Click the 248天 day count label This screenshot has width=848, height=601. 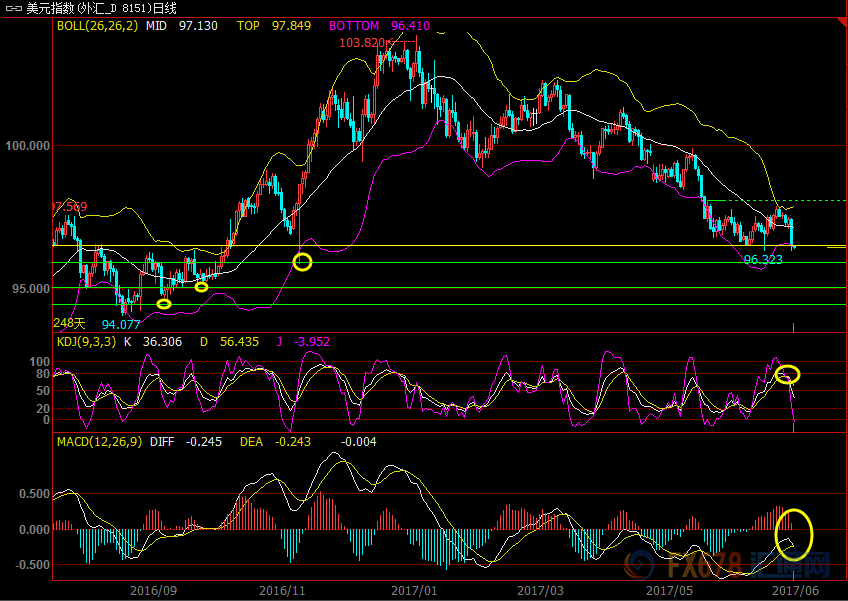tap(70, 324)
